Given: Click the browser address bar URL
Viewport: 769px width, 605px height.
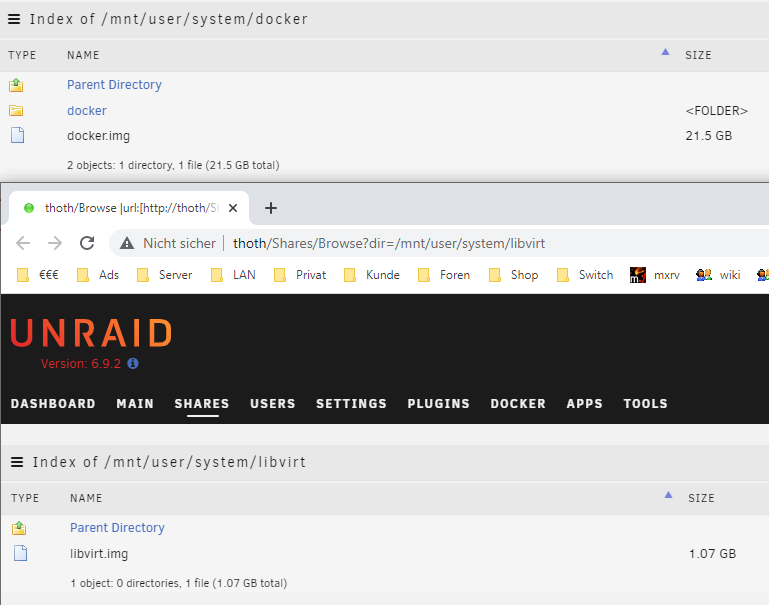Looking at the screenshot, I should [x=389, y=244].
